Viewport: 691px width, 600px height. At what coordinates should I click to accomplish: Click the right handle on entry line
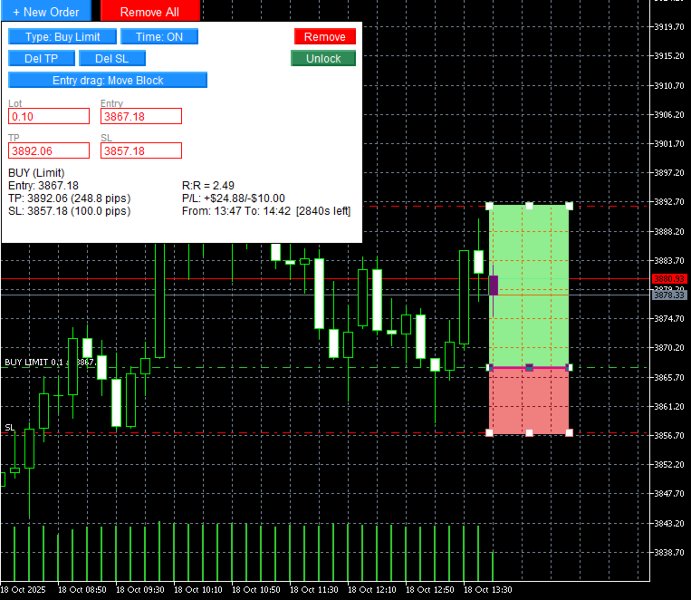[x=569, y=367]
